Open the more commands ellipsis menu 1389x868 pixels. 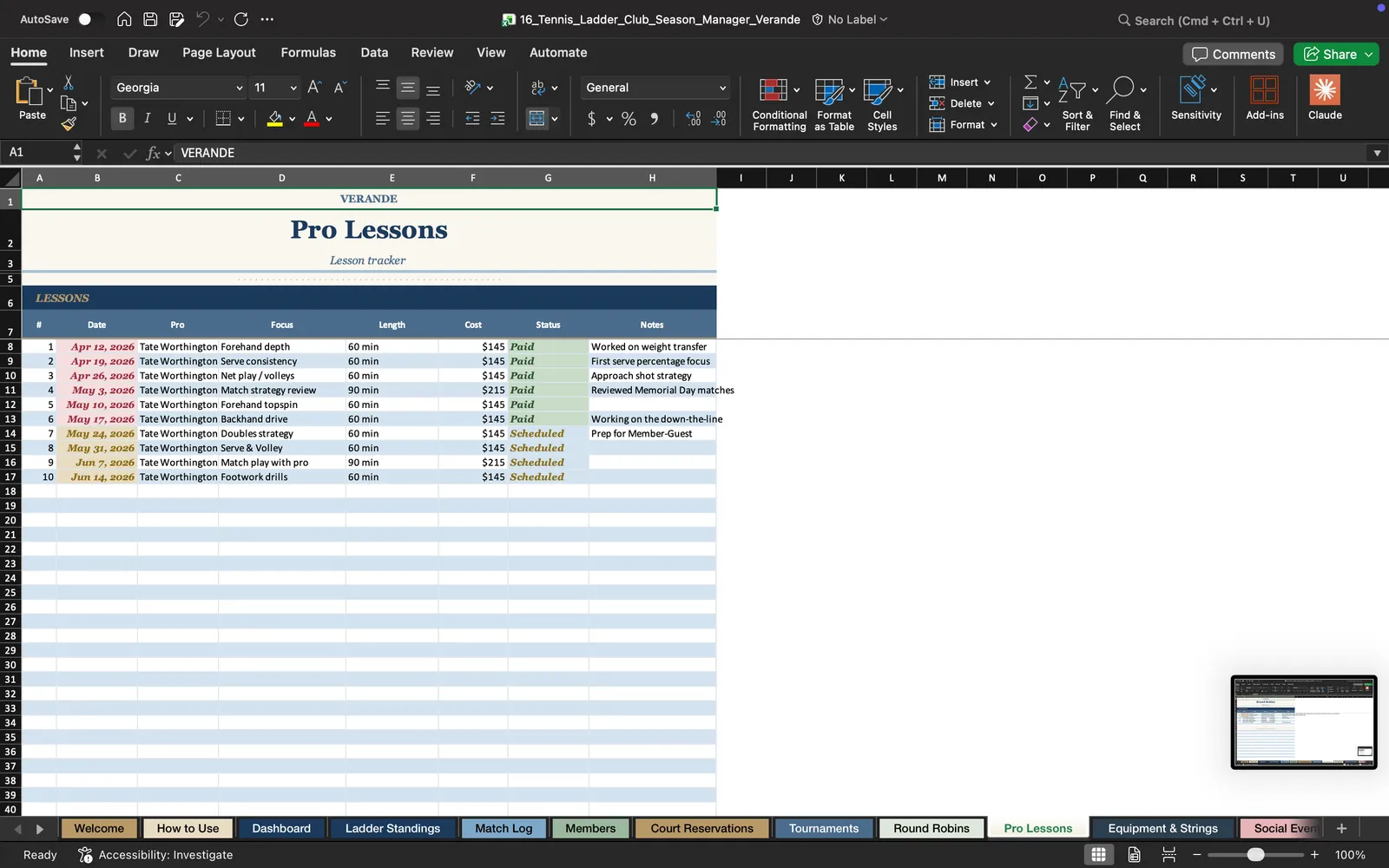267,19
